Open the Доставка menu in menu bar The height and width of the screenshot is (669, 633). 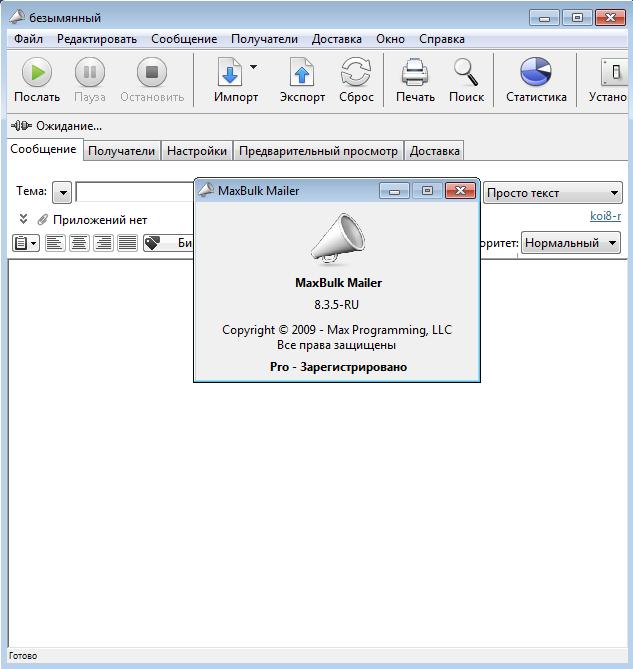tap(337, 39)
